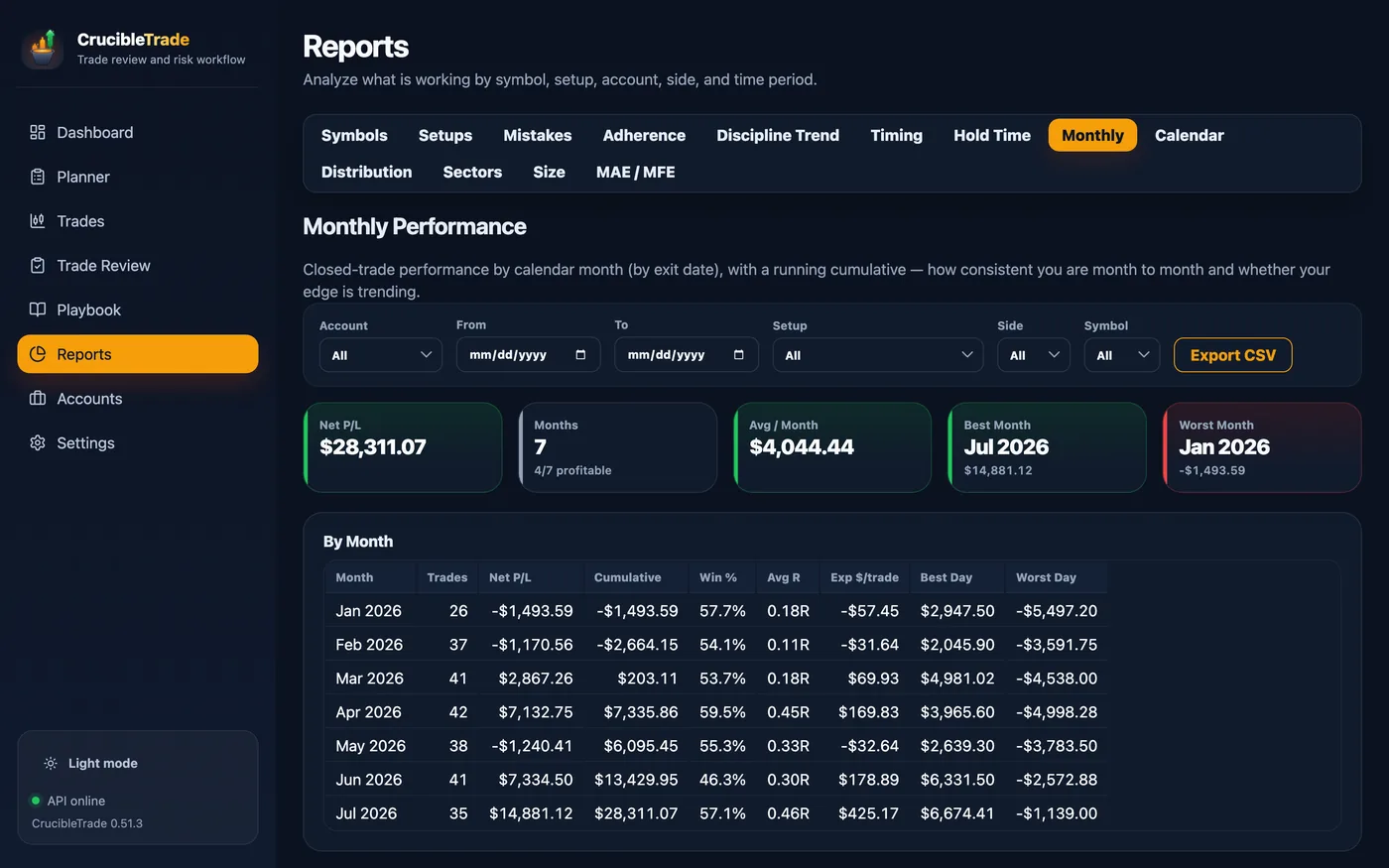This screenshot has width=1389, height=868.
Task: Open the Side filter dropdown
Action: (1034, 355)
